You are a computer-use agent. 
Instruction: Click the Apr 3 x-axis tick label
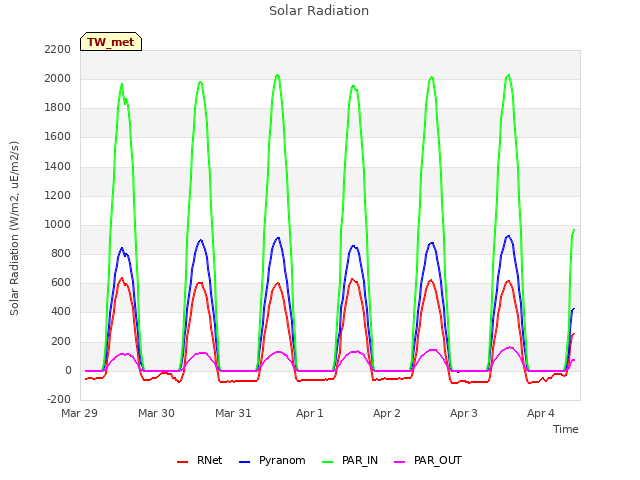point(464,413)
